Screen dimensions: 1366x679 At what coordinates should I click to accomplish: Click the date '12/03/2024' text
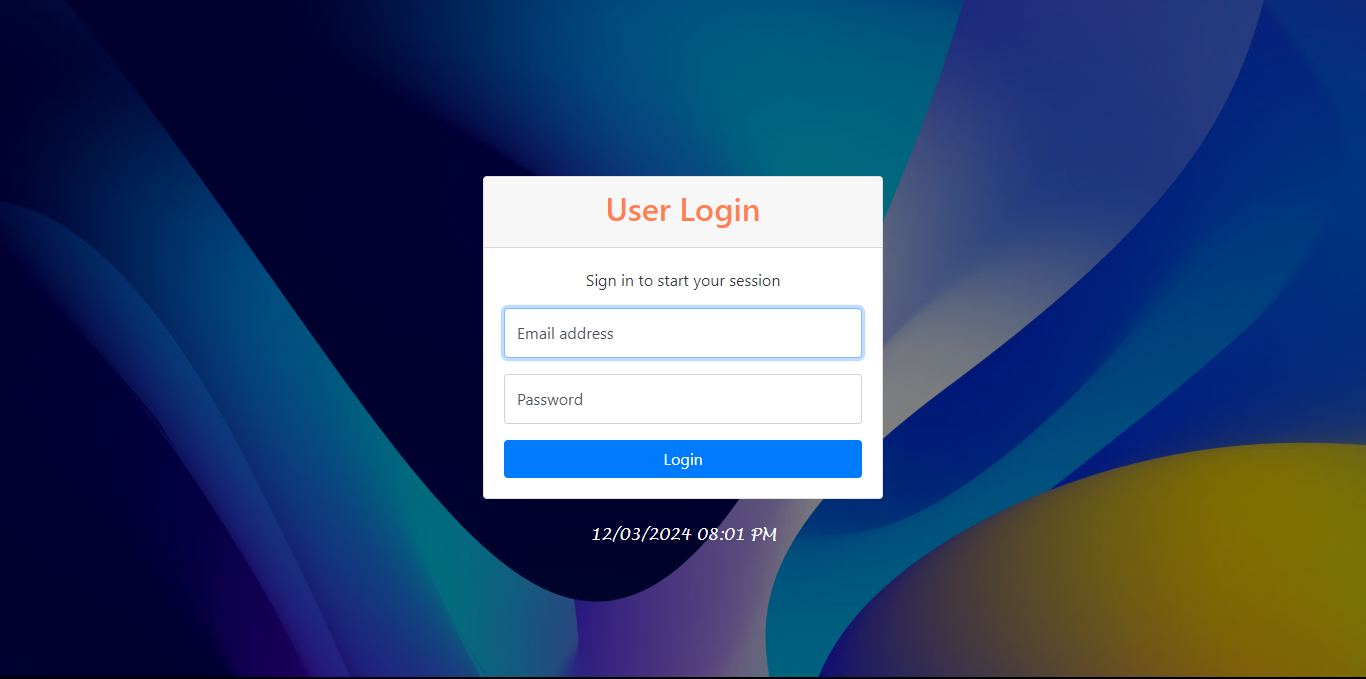click(x=642, y=534)
